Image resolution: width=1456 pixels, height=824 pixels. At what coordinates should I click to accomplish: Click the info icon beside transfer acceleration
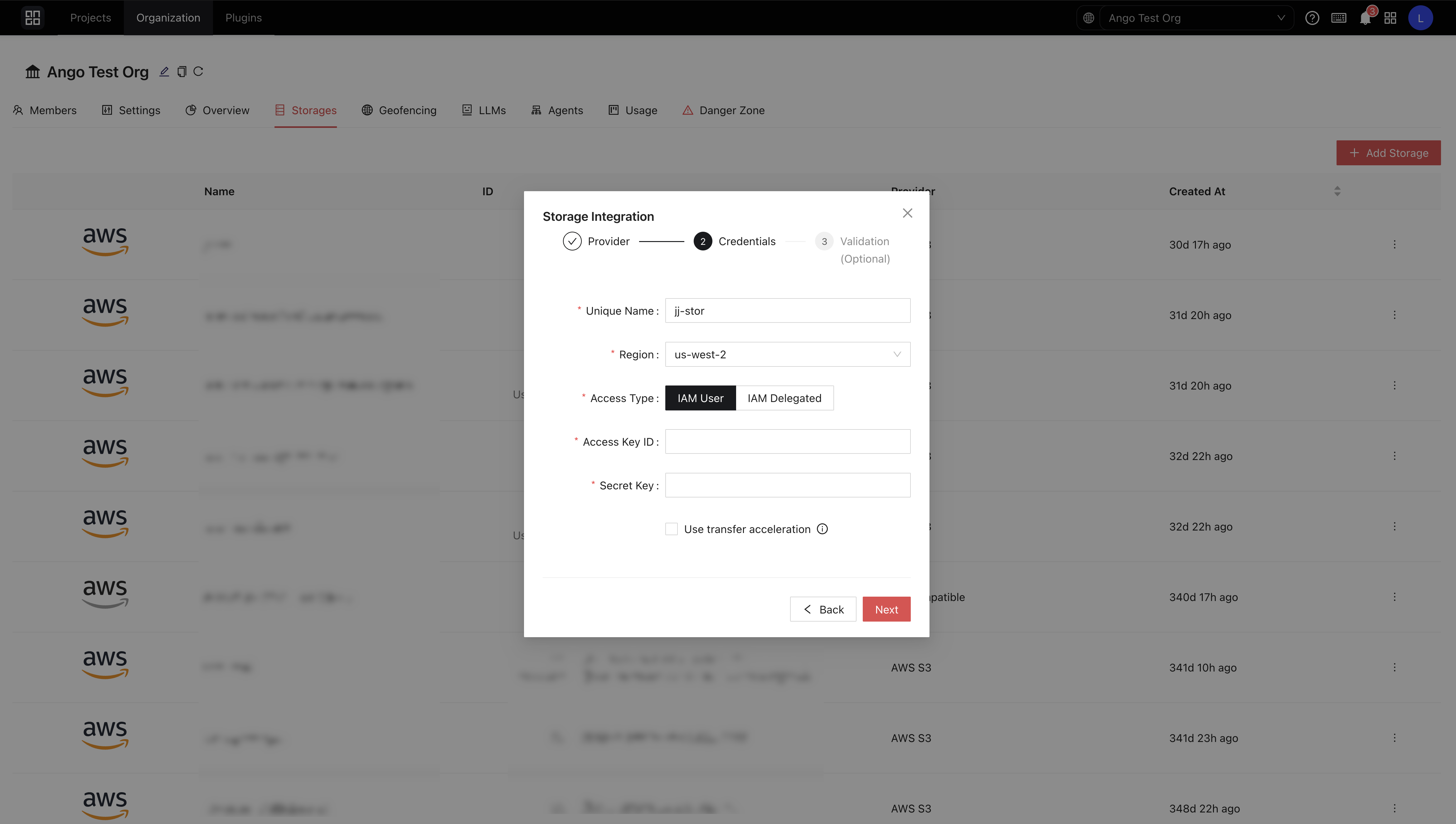[822, 529]
